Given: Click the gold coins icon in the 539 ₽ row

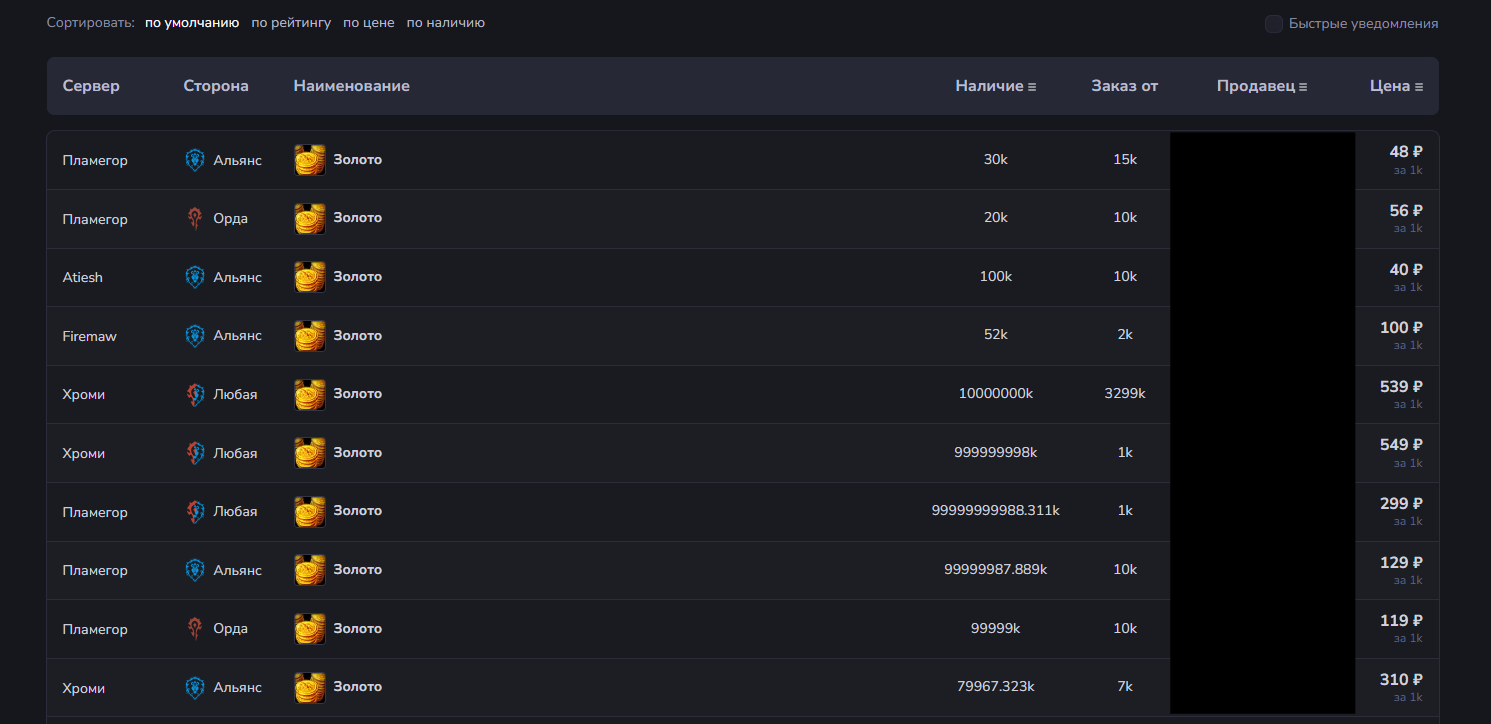Looking at the screenshot, I should click(310, 394).
